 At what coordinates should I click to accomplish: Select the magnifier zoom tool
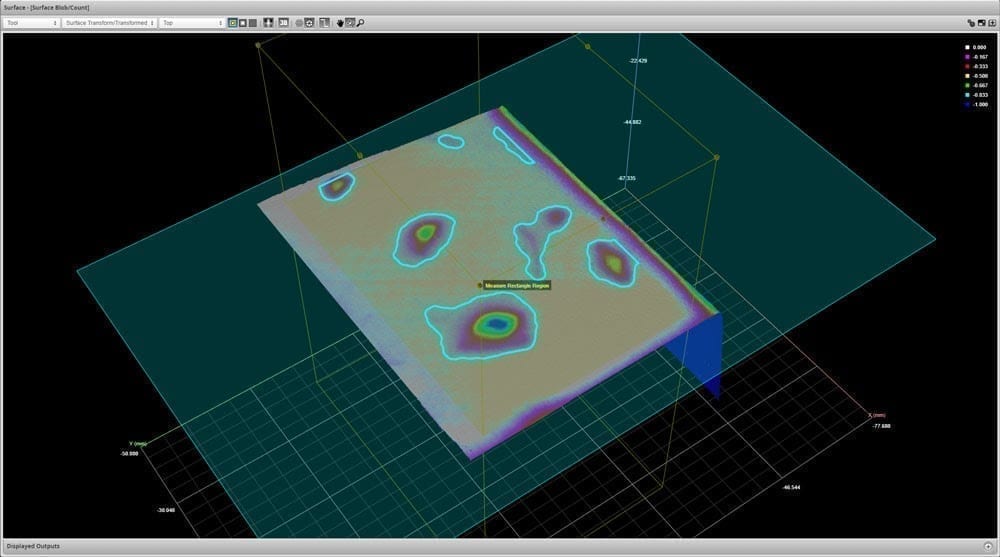coord(360,22)
